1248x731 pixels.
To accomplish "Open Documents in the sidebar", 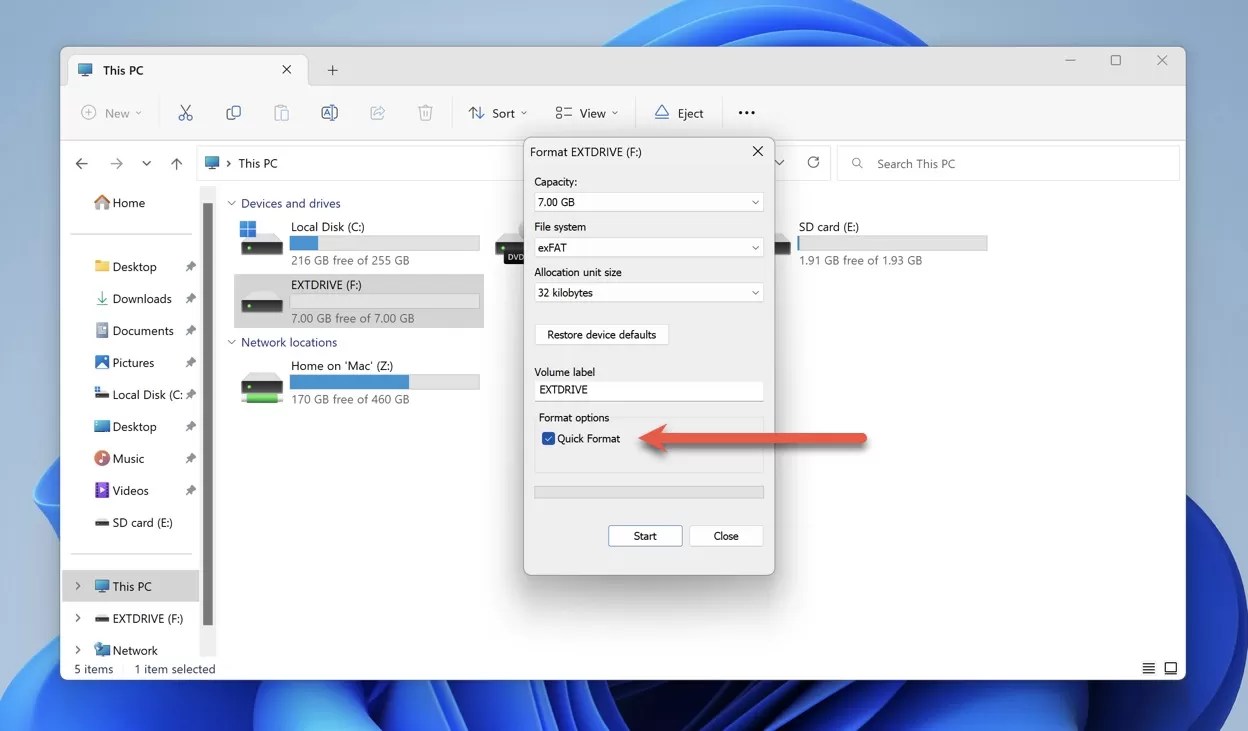I will click(134, 330).
